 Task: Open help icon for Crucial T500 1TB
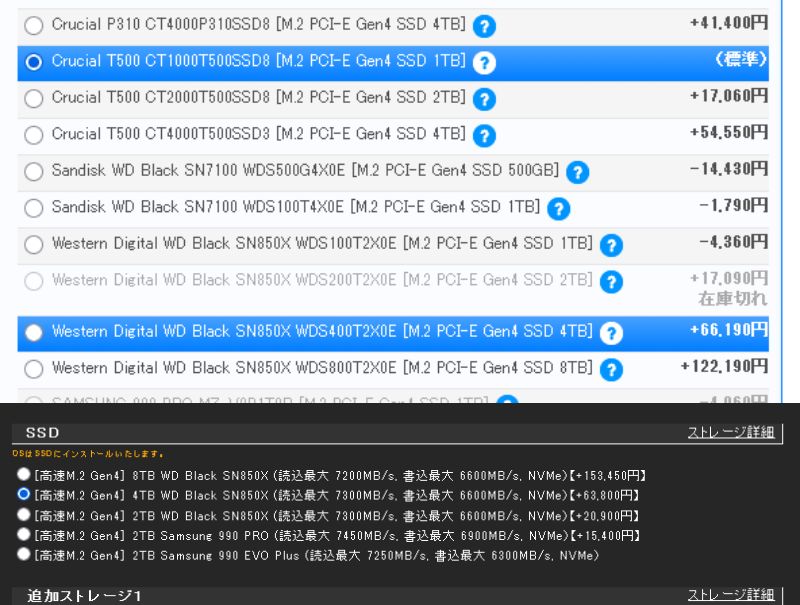(x=484, y=63)
